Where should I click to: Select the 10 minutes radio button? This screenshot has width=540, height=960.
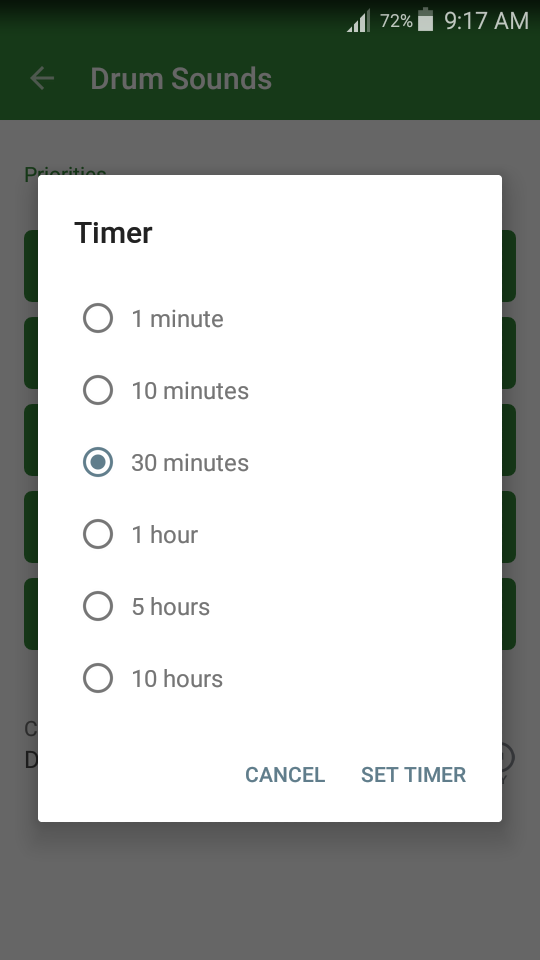pos(98,390)
